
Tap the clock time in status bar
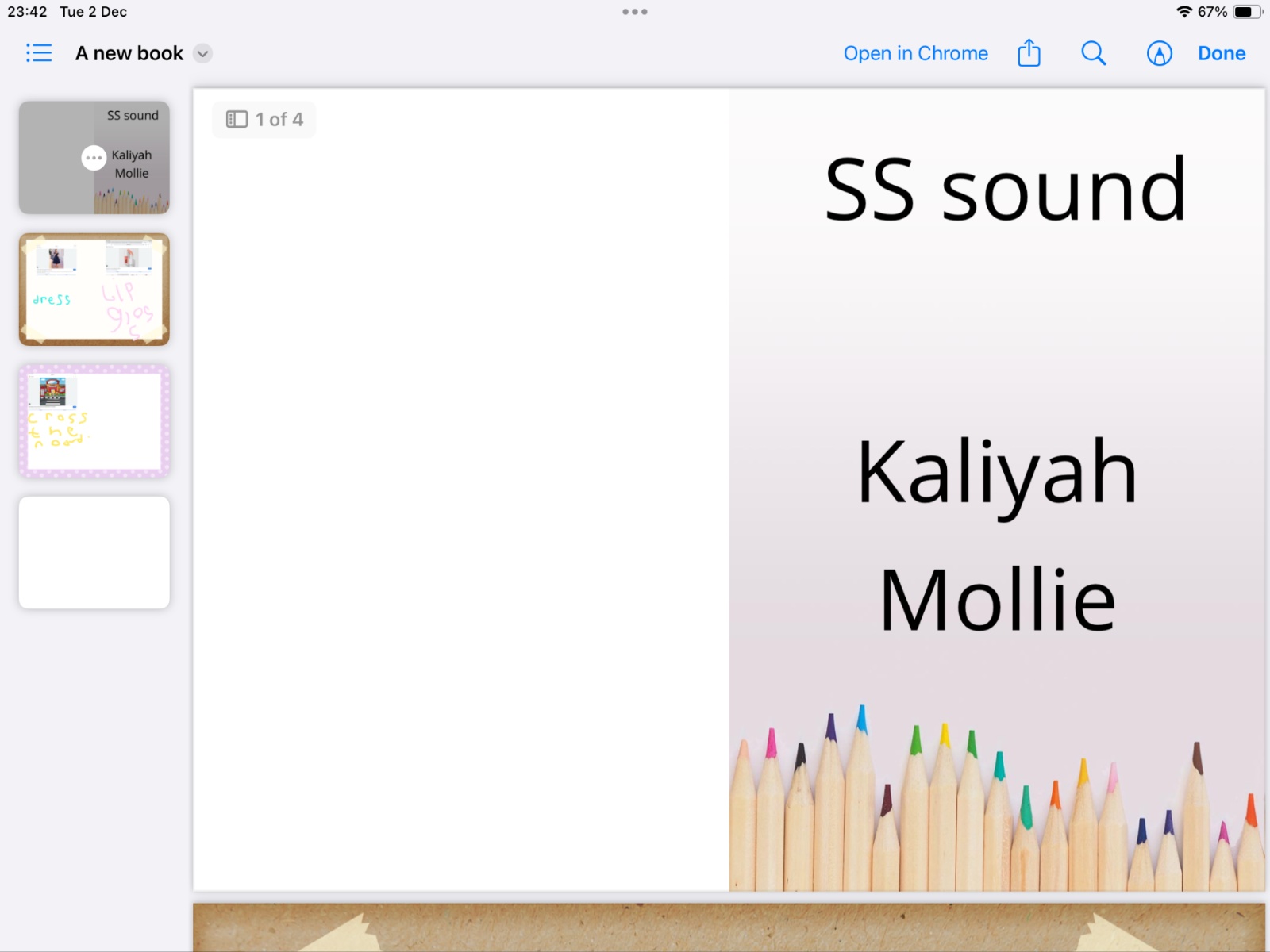pyautogui.click(x=27, y=12)
